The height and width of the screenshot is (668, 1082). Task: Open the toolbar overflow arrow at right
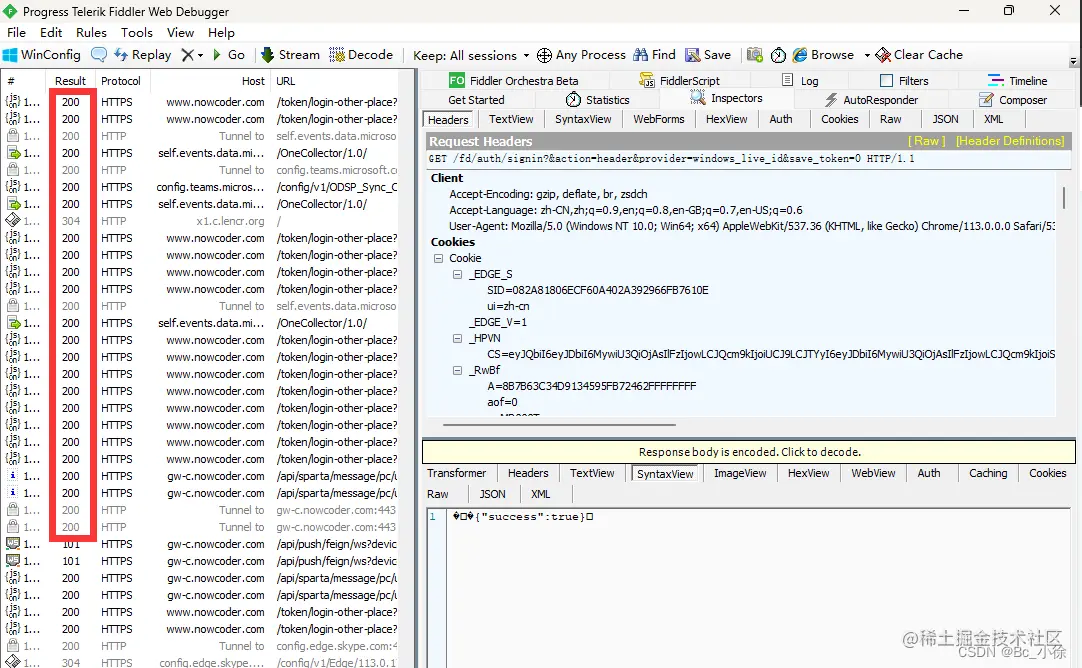1073,61
